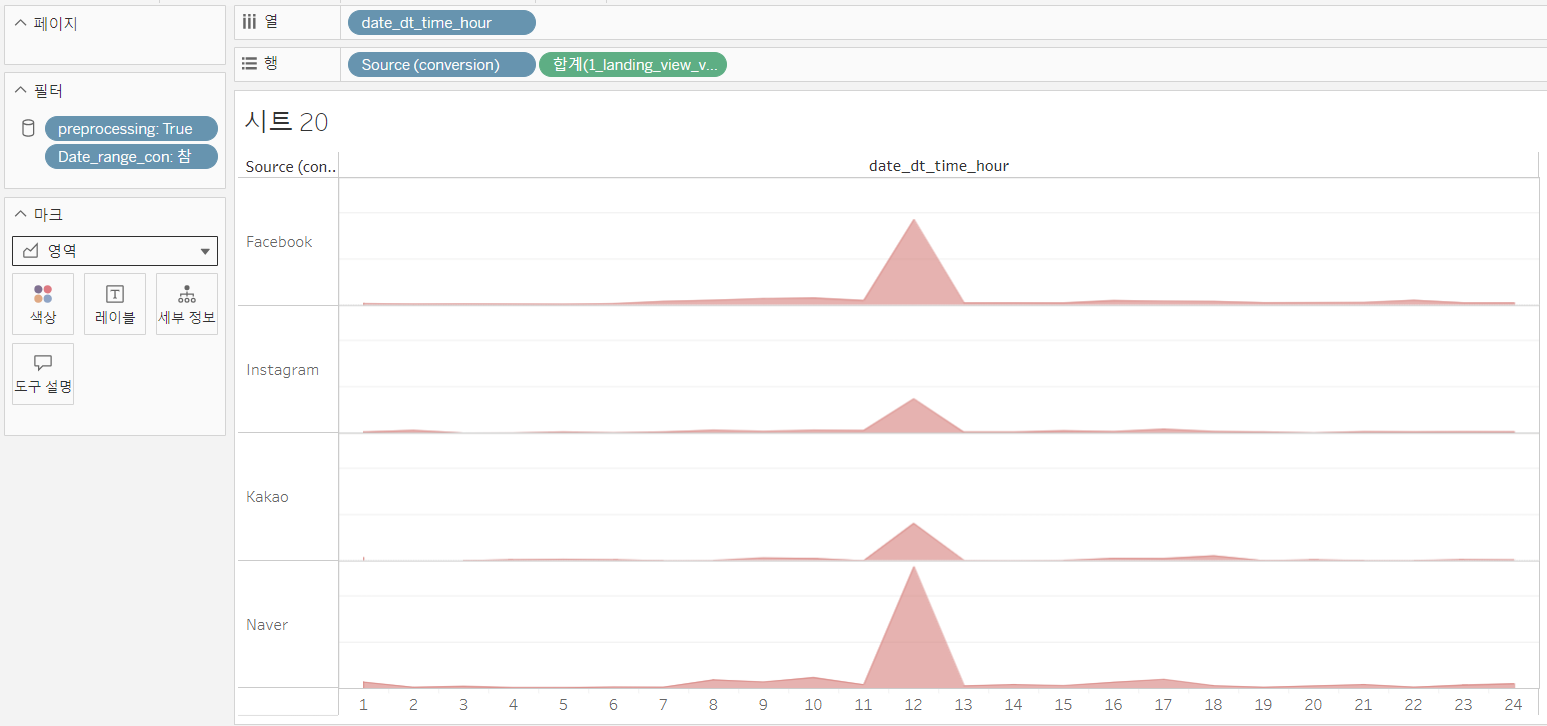
Task: Click the date_dt_time_hour axis header
Action: pyautogui.click(x=939, y=166)
